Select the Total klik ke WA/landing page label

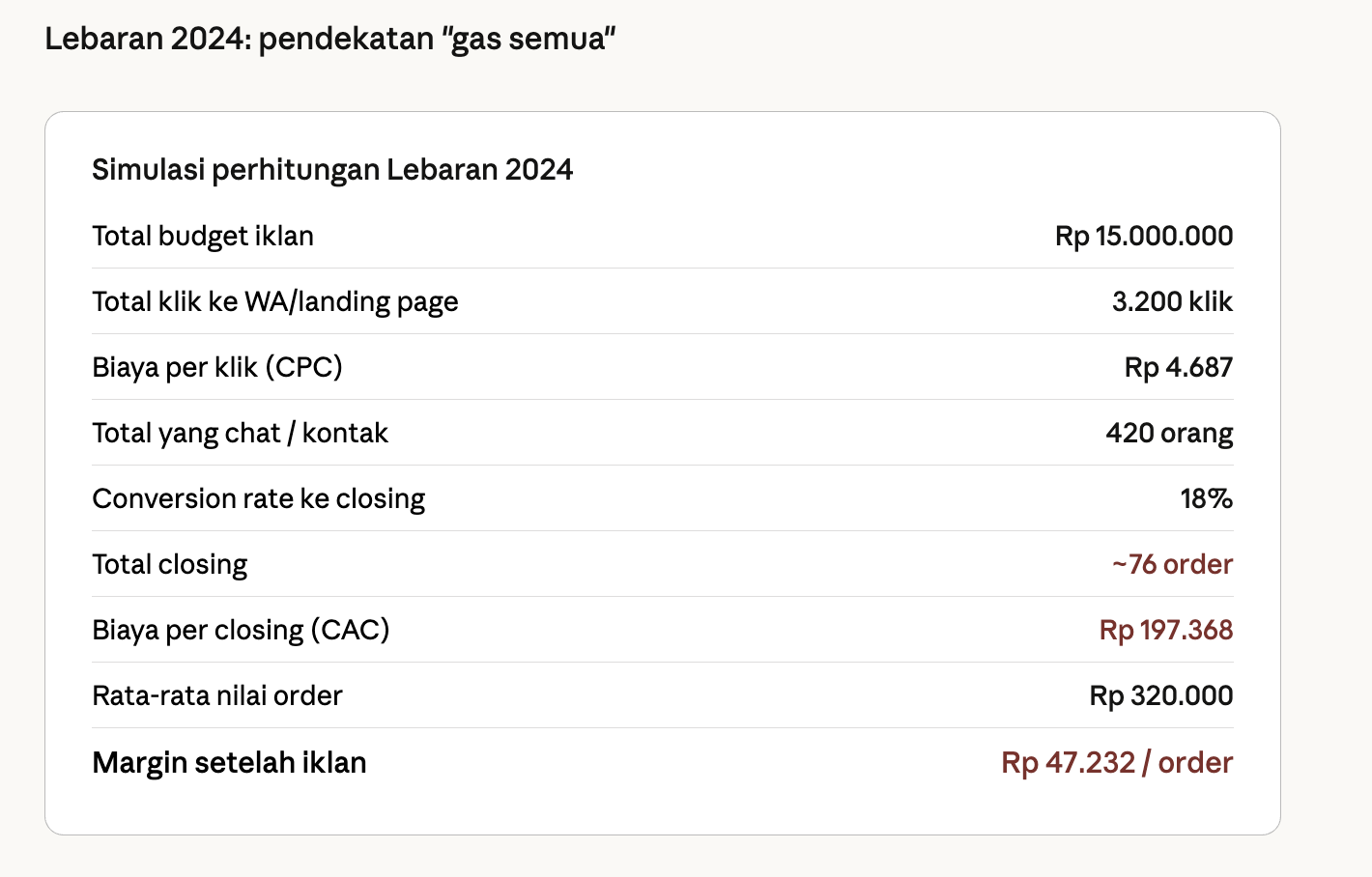point(275,302)
